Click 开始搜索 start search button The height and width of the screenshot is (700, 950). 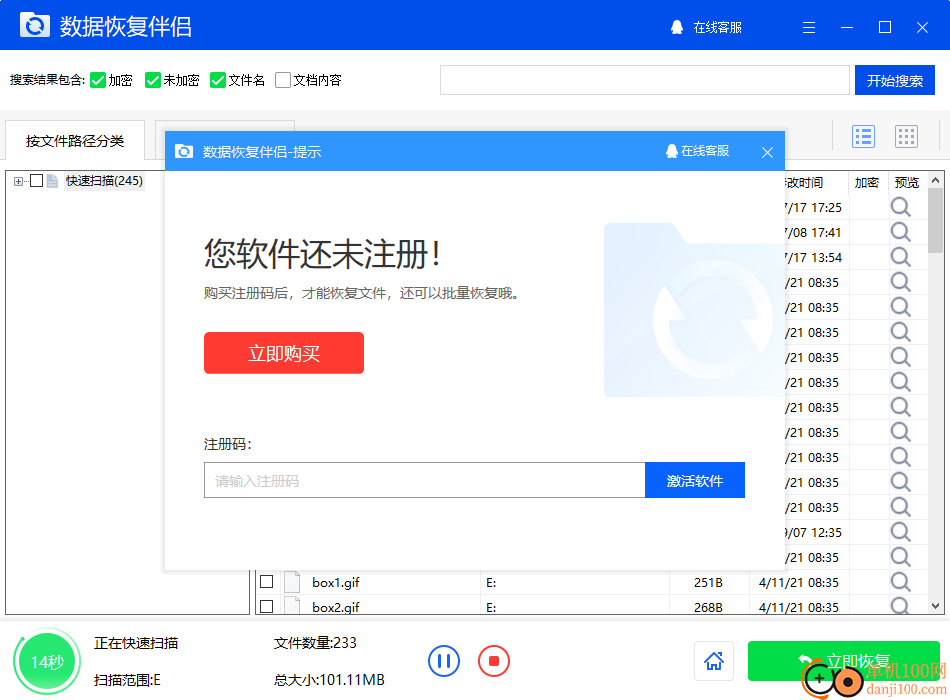(x=894, y=80)
